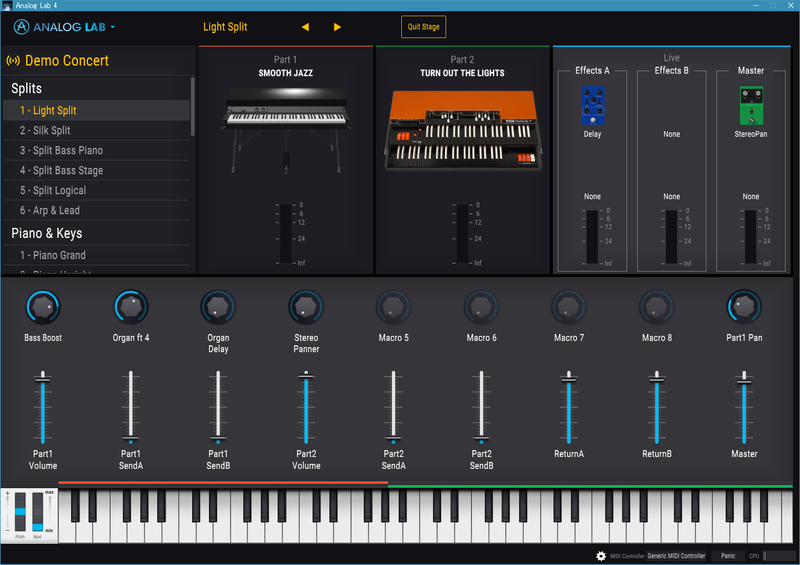The width and height of the screenshot is (800, 565).
Task: Click the Panic button
Action: [728, 556]
